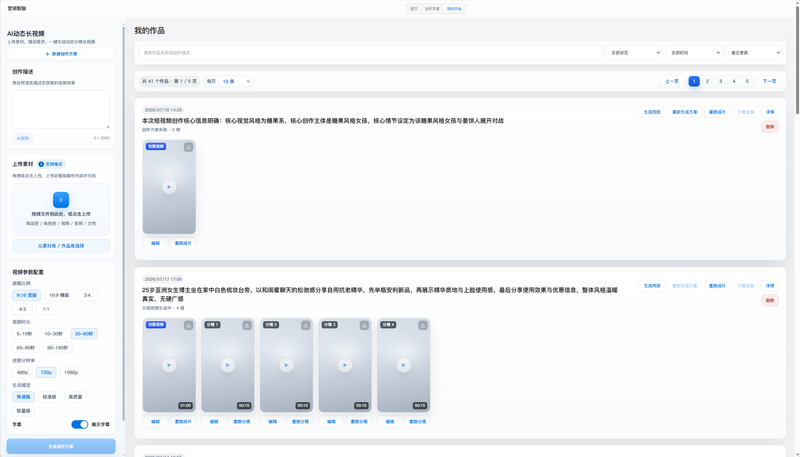Screen dimensions: 800x457
Task: Click 编辑 under the first work's video
Action: pyautogui.click(x=156, y=243)
